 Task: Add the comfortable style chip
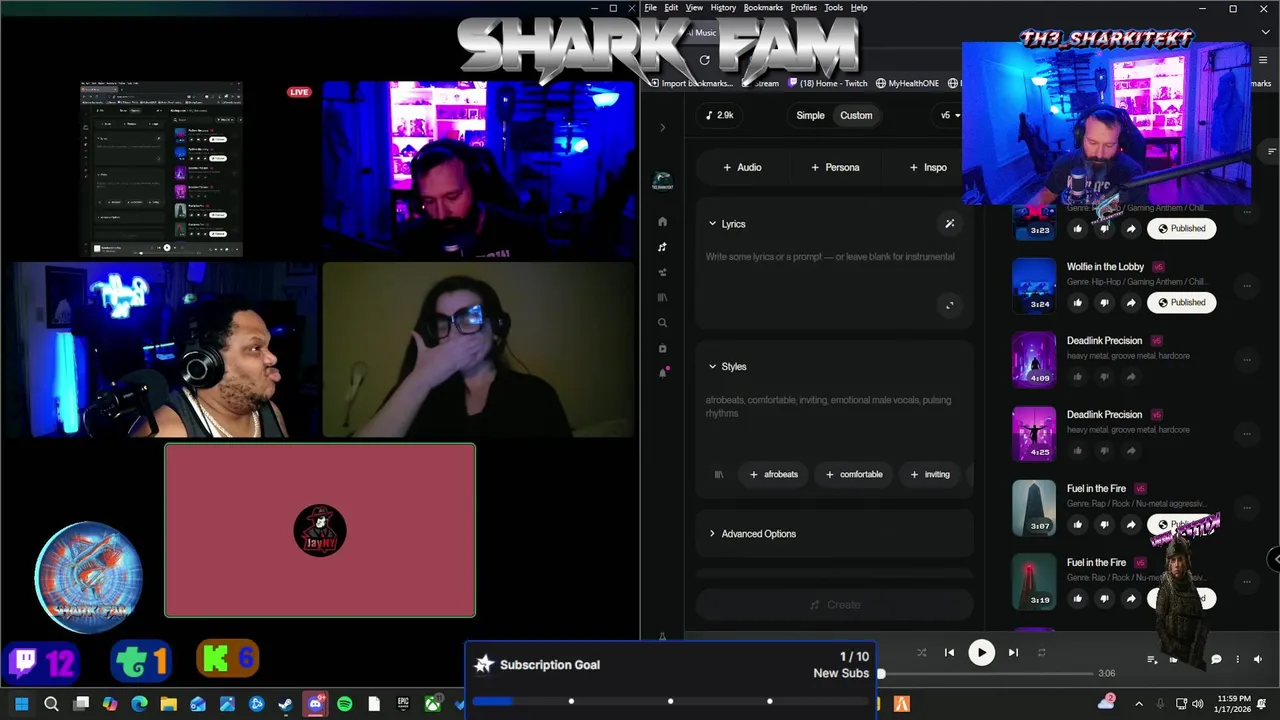point(854,474)
